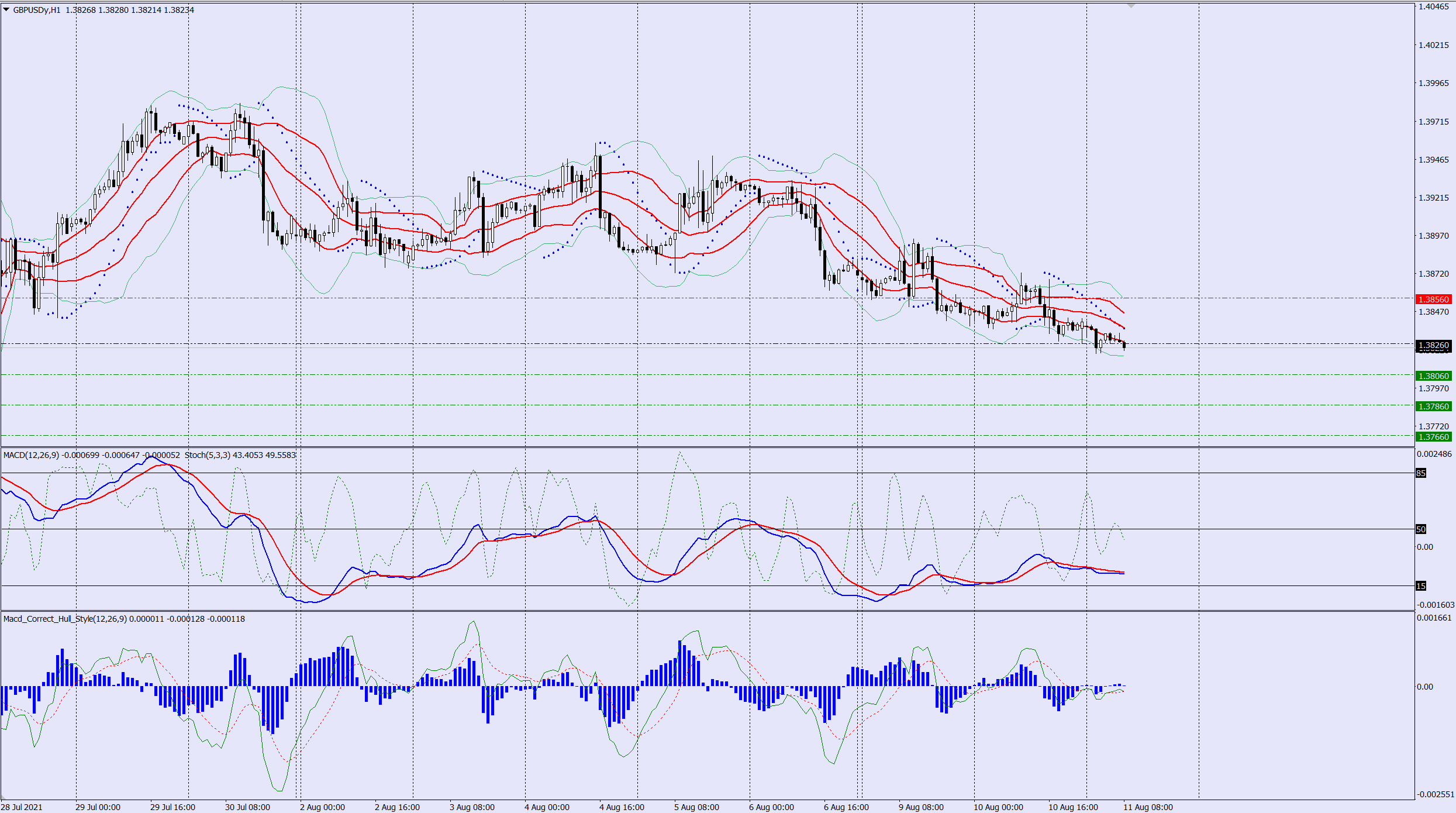Click the 1.37720 price scale value
The height and width of the screenshot is (813, 1456).
[x=1434, y=426]
